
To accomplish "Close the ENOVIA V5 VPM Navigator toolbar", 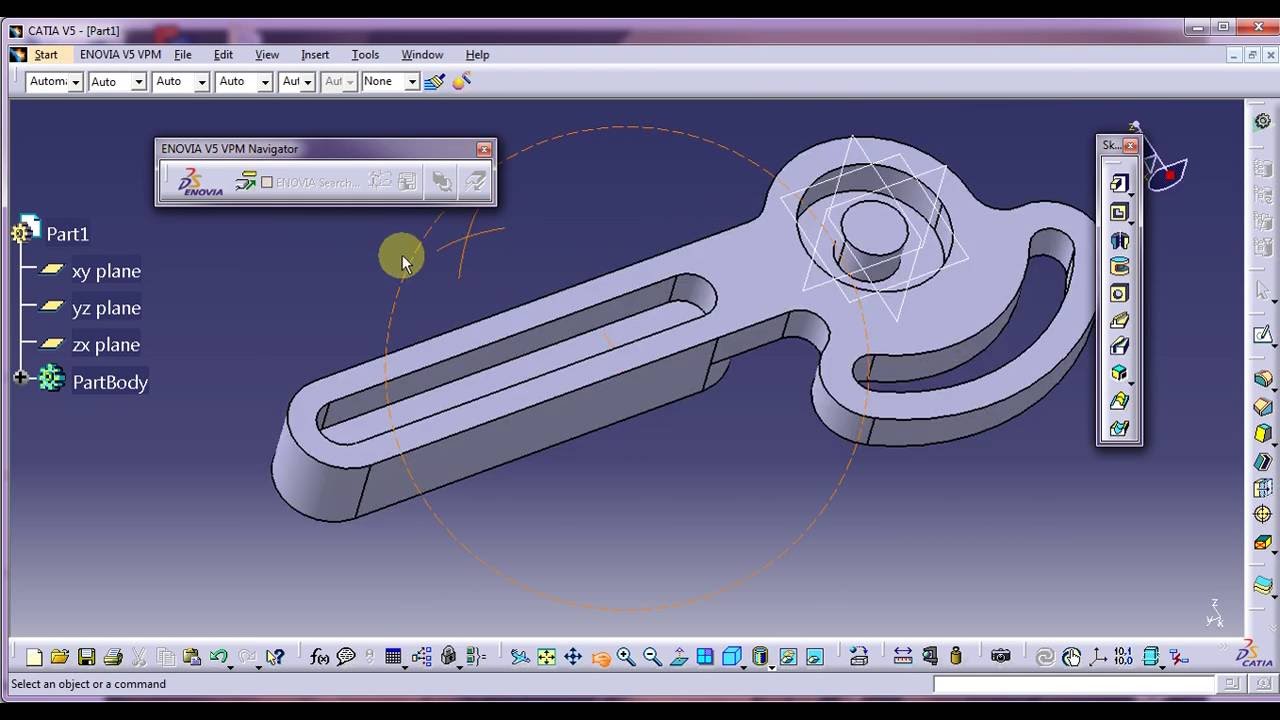I will pyautogui.click(x=484, y=149).
